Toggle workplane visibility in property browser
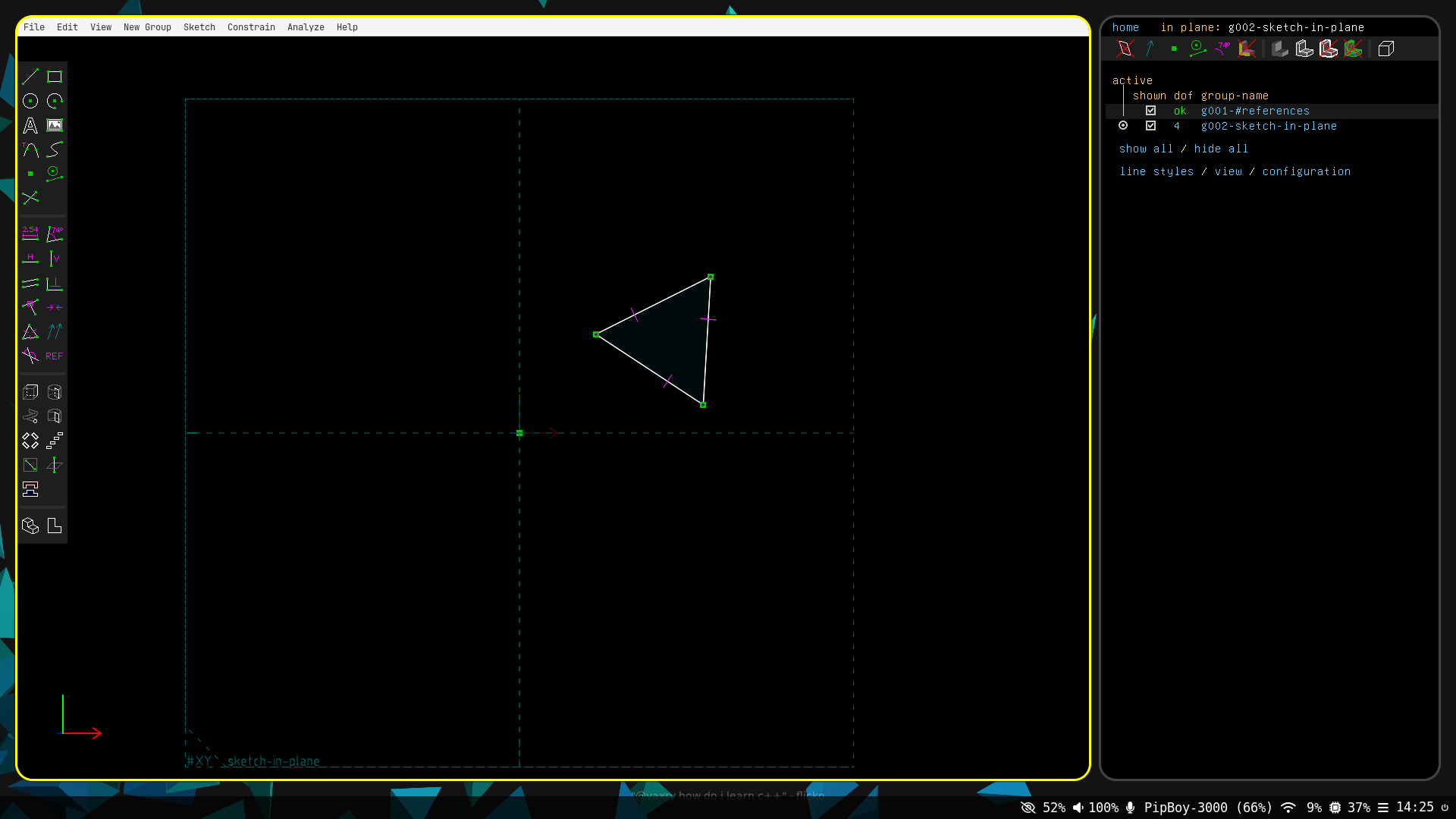 (1125, 49)
